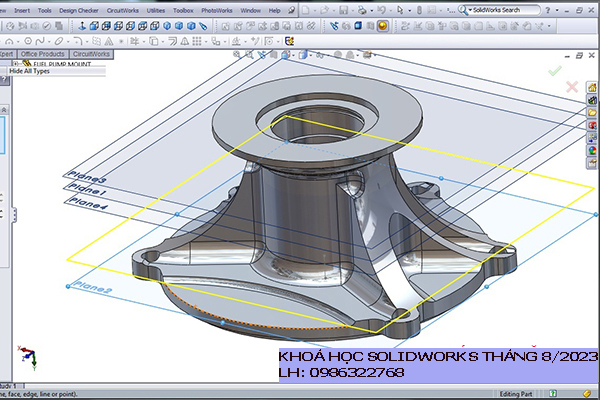Screen dimensions: 600x400
Task: Click Edit Appearance sphere icon
Action: click(338, 55)
